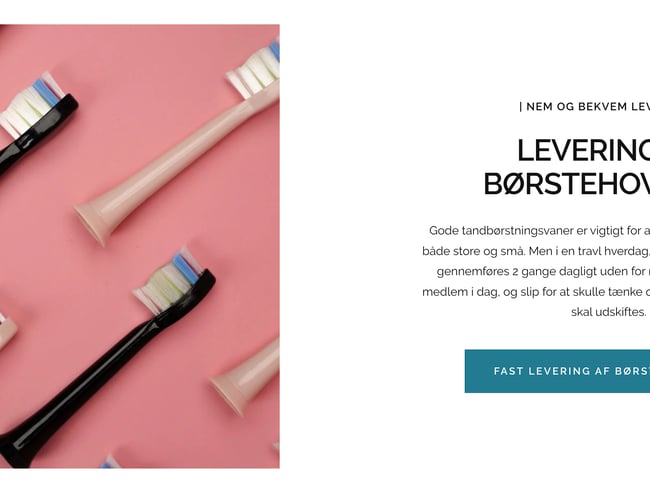
Task: Click the 'gennemføres 2 gange dagligt' text line
Action: (543, 271)
